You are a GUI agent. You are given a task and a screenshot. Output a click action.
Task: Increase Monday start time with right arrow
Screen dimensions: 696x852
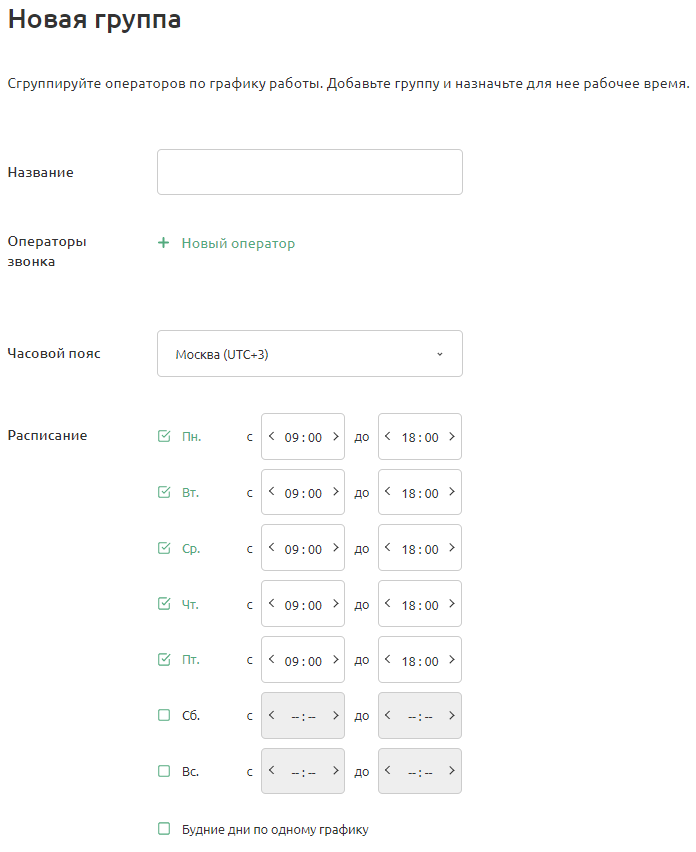tap(335, 437)
